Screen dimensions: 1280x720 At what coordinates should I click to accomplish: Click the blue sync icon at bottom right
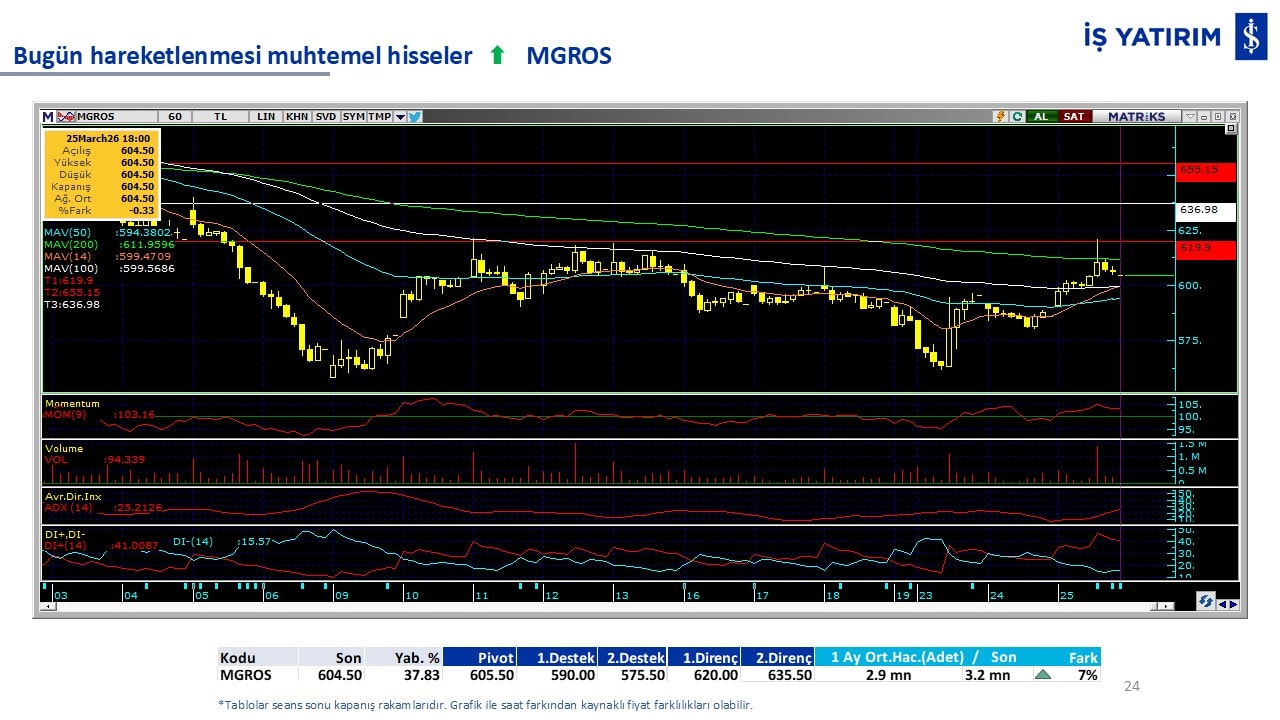tap(1206, 602)
